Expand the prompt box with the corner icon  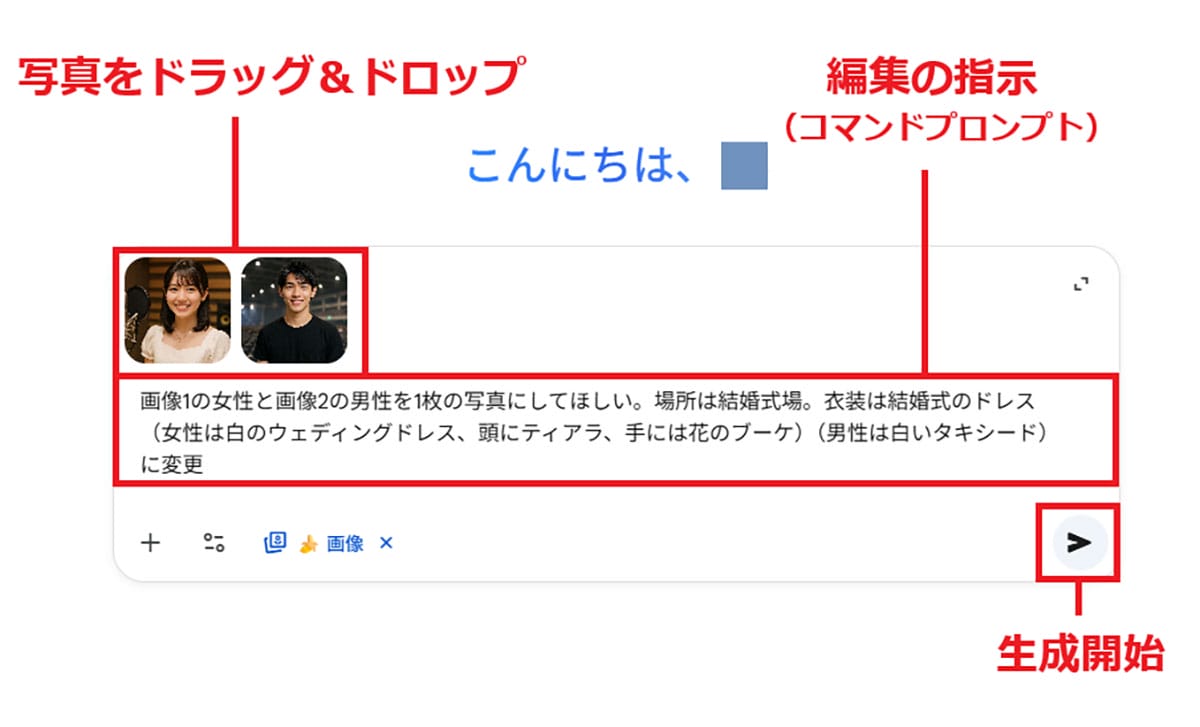pyautogui.click(x=1080, y=286)
